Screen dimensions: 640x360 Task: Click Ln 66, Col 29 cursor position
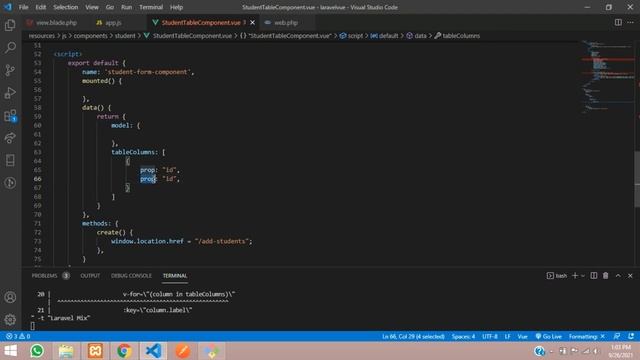tap(413, 336)
